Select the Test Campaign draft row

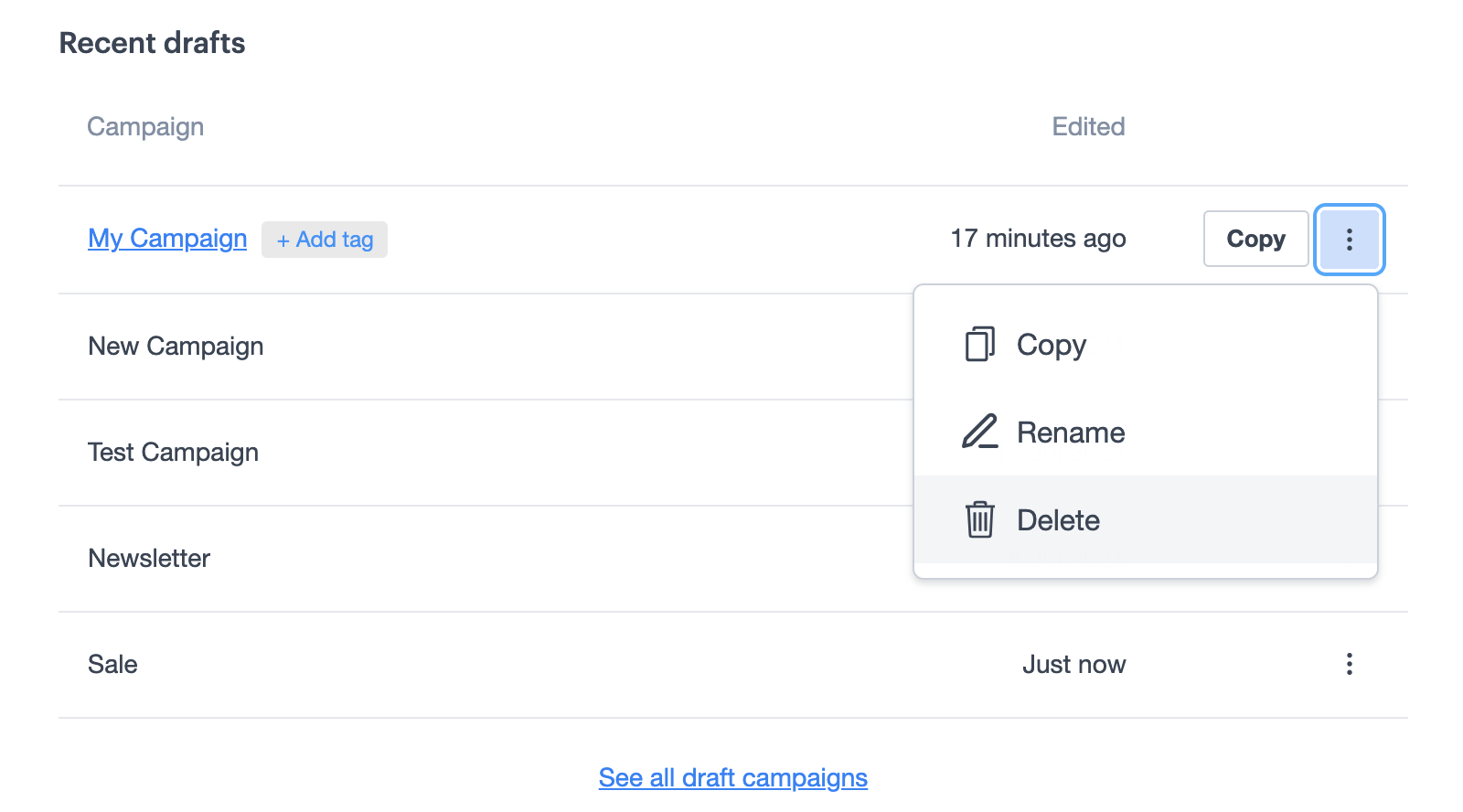pos(173,453)
